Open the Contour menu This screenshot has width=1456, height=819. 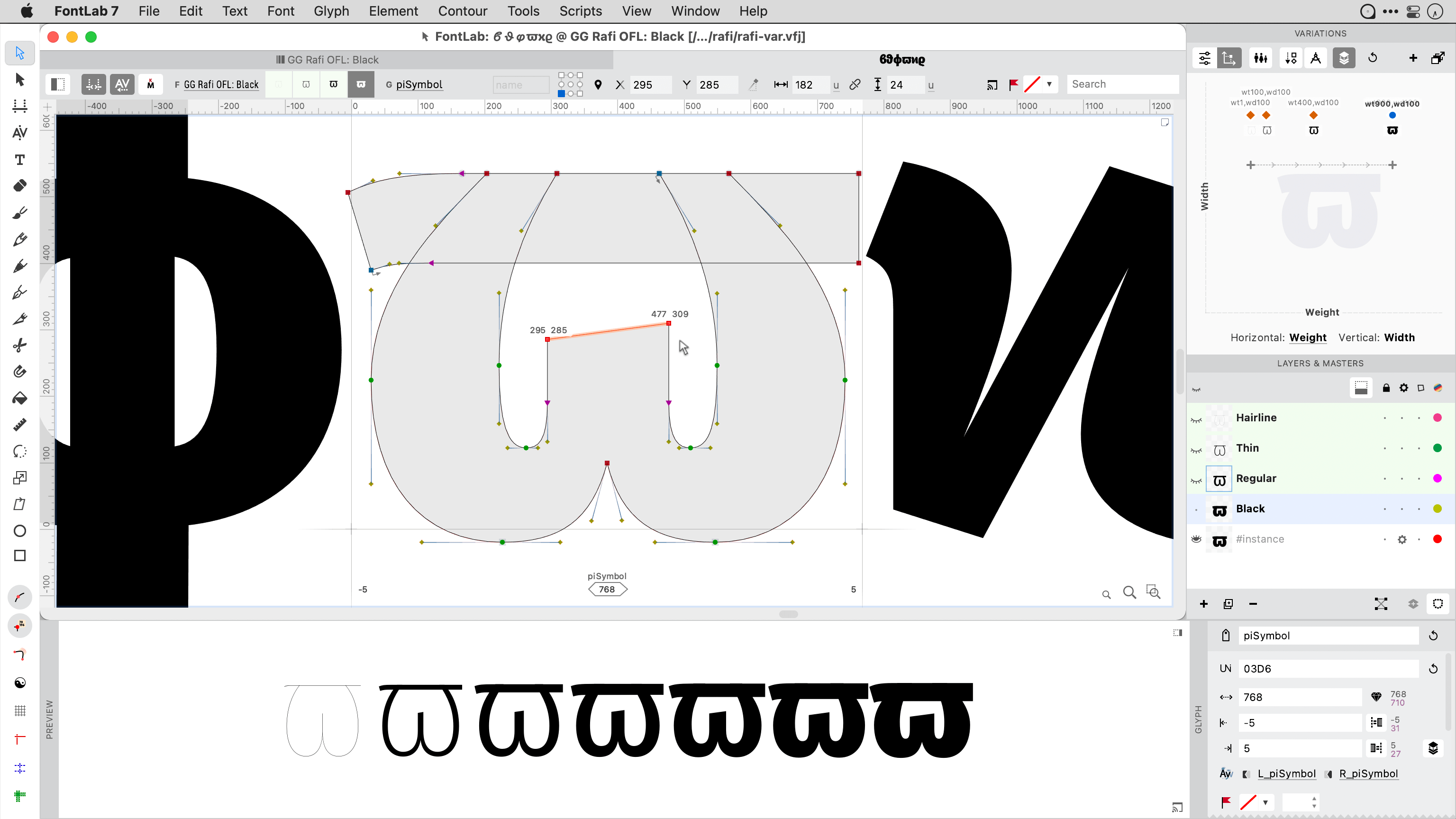(x=463, y=11)
